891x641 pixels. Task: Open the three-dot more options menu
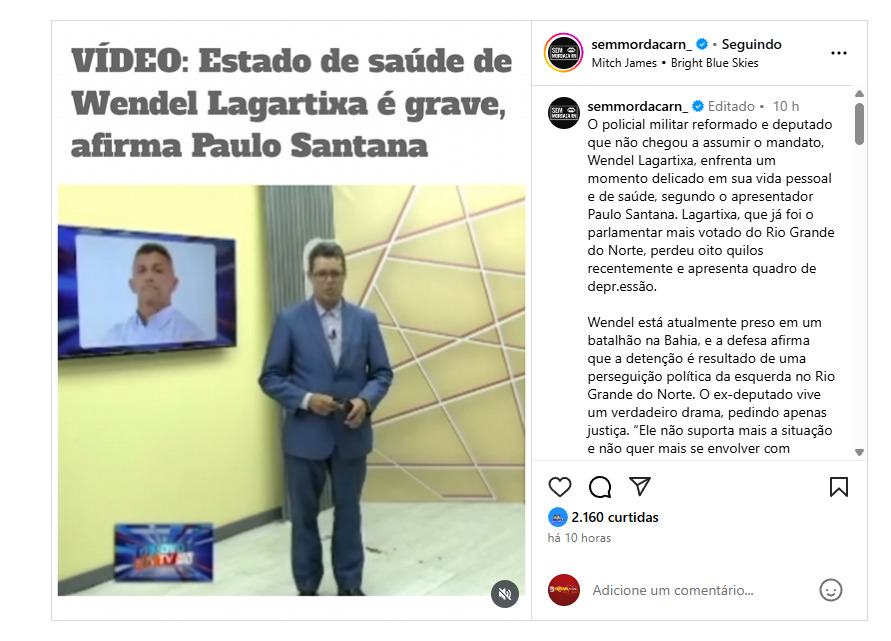tap(839, 53)
